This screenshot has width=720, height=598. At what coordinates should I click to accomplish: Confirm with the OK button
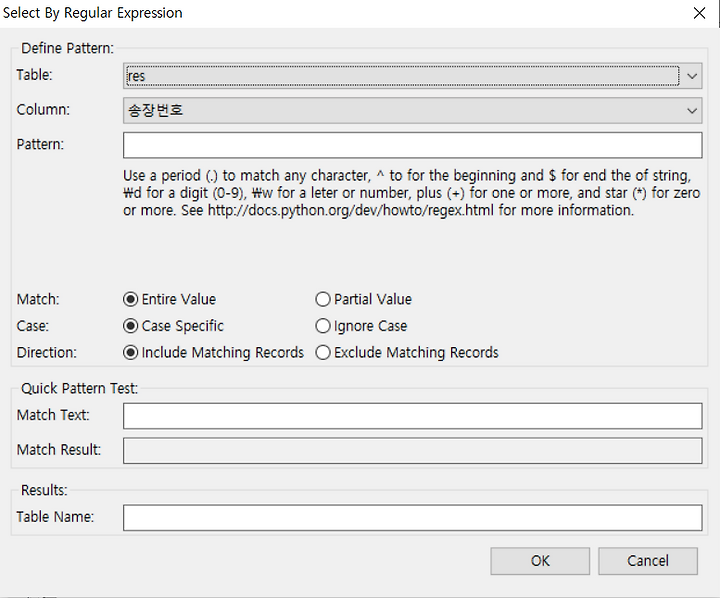pos(540,561)
